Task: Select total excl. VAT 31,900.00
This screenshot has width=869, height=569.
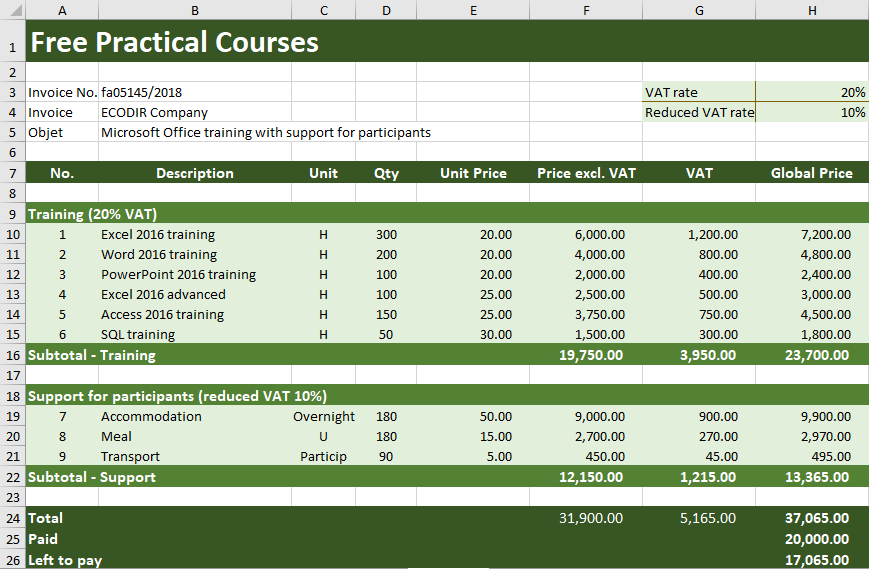Action: (586, 517)
